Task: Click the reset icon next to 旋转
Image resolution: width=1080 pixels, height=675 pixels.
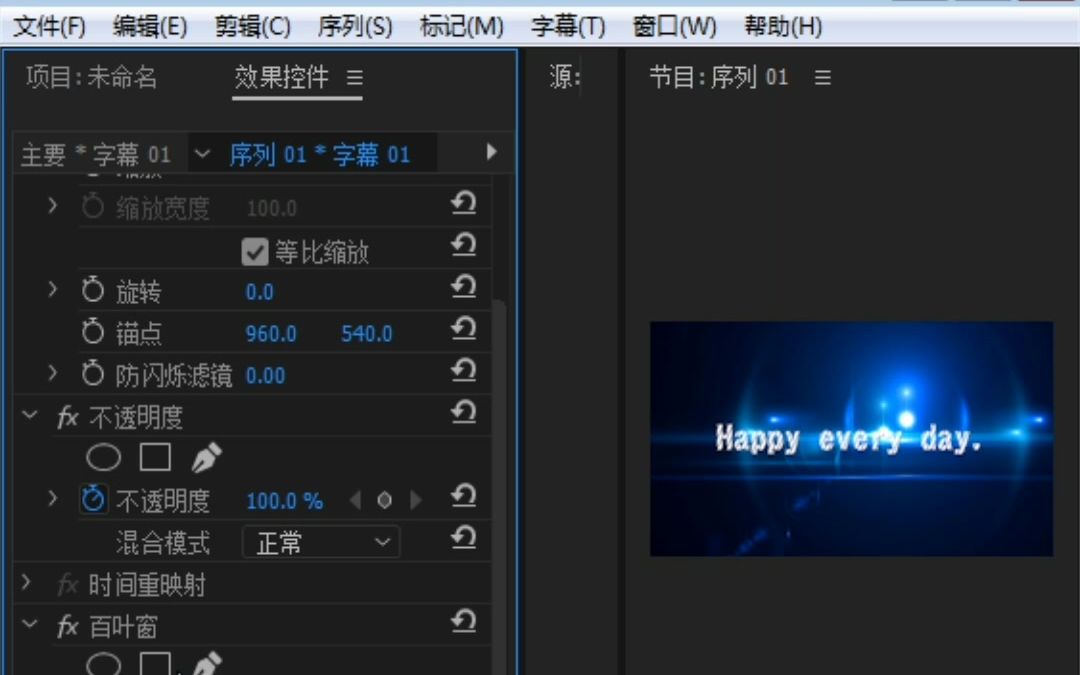Action: click(463, 287)
